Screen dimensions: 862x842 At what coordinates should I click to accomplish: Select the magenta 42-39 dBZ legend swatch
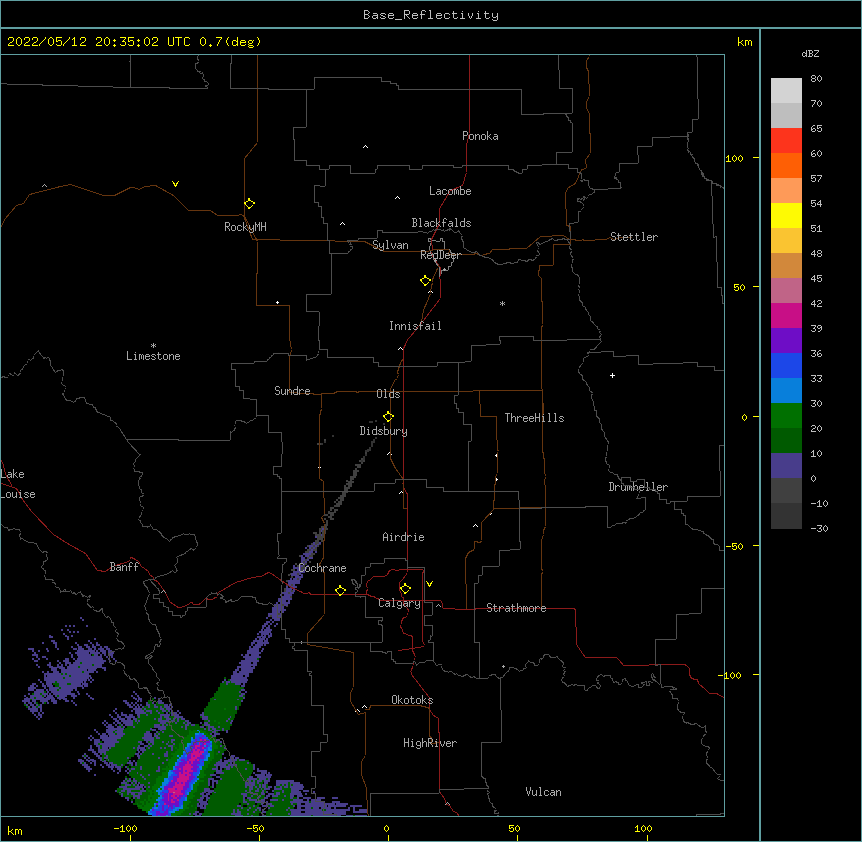[786, 316]
